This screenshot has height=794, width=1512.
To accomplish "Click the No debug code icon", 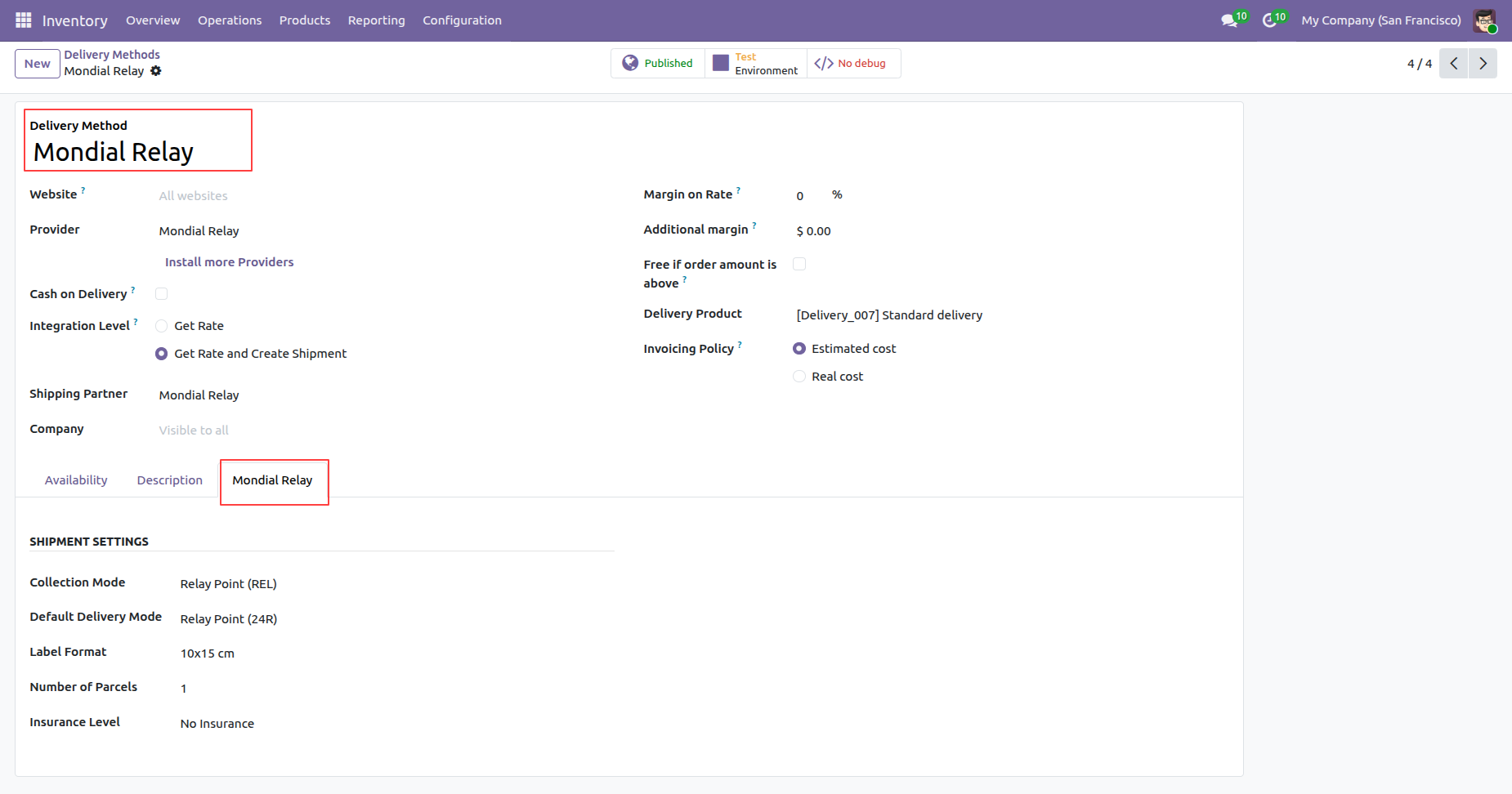I will click(824, 63).
